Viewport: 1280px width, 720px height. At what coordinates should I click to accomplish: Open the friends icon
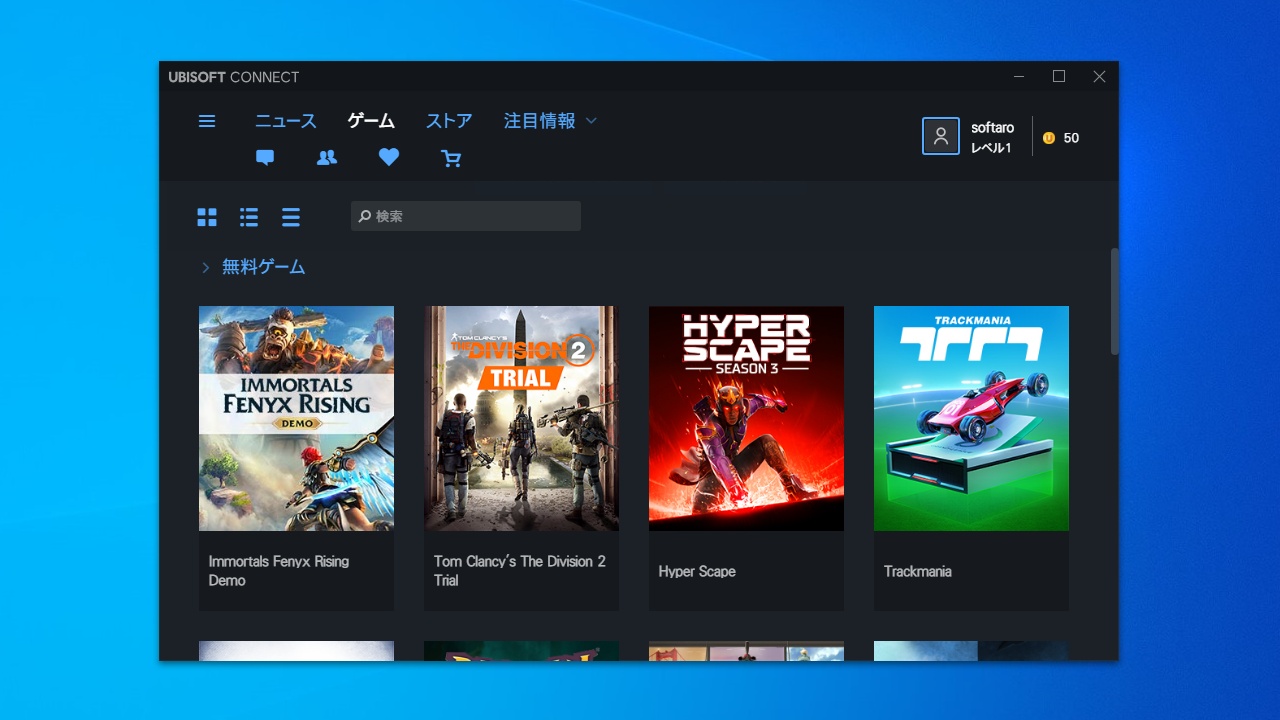(x=327, y=157)
